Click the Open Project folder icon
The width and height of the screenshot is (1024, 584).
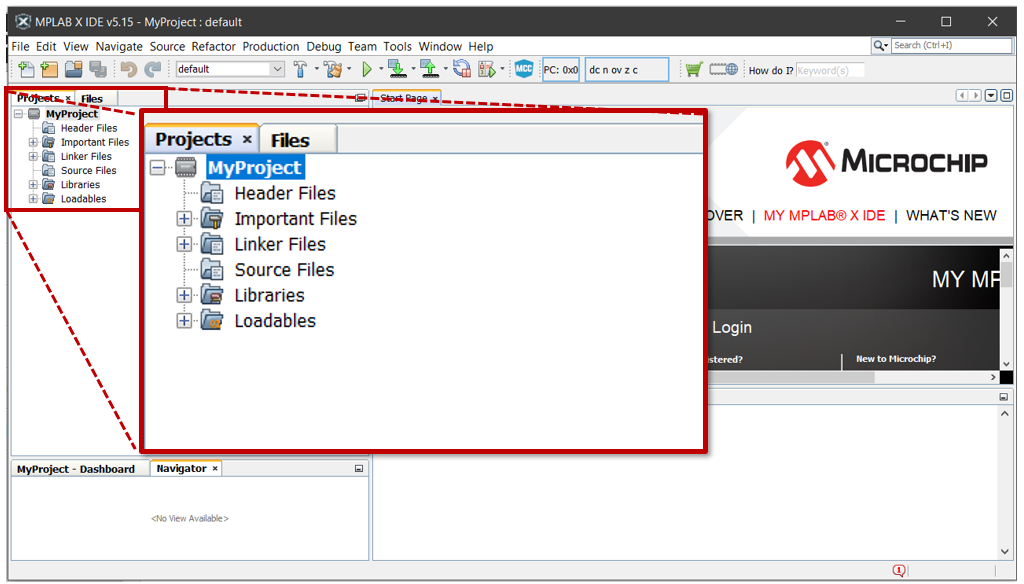pos(73,69)
